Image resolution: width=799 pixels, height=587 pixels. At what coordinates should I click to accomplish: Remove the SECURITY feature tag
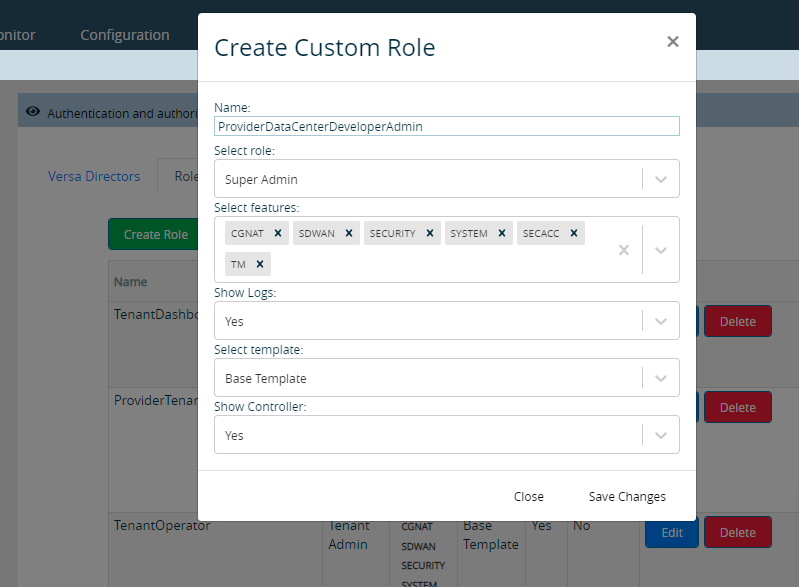click(x=430, y=233)
